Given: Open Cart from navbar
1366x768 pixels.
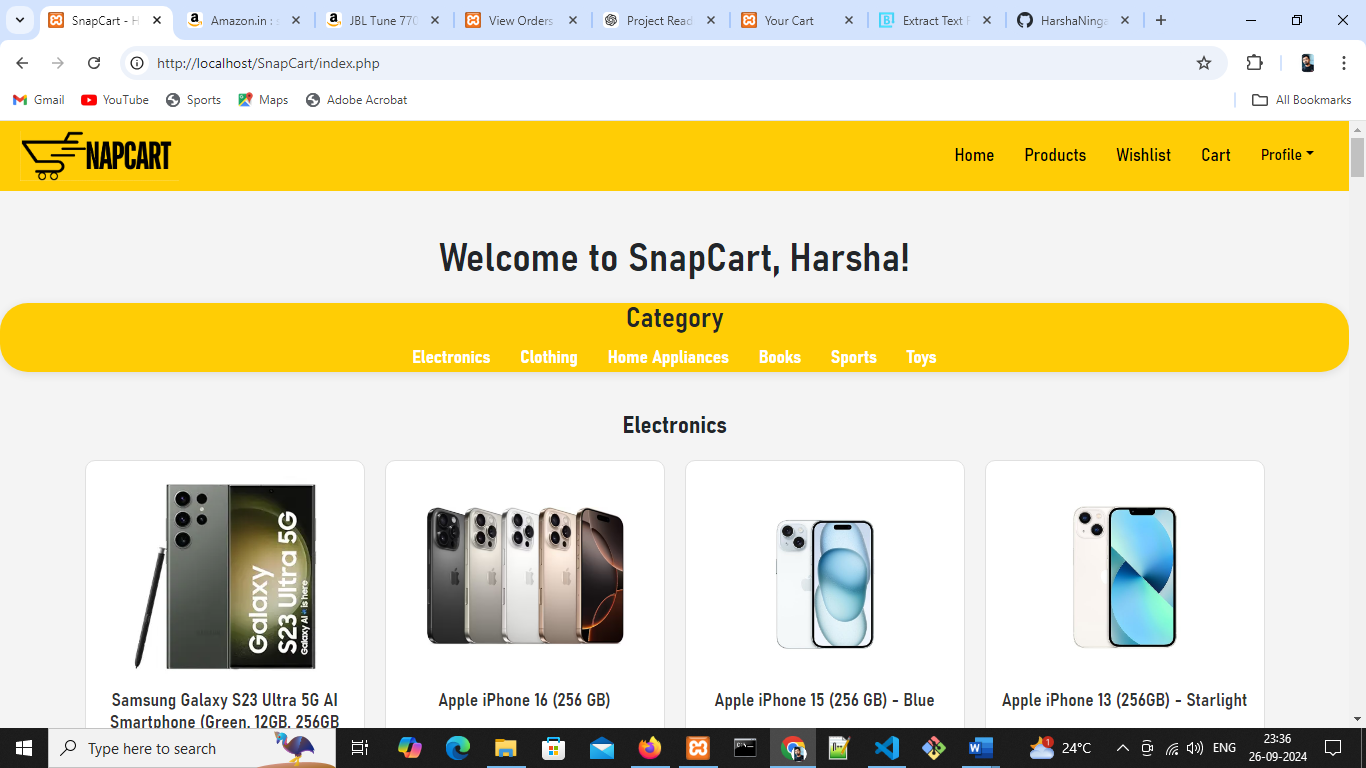Looking at the screenshot, I should (x=1216, y=155).
